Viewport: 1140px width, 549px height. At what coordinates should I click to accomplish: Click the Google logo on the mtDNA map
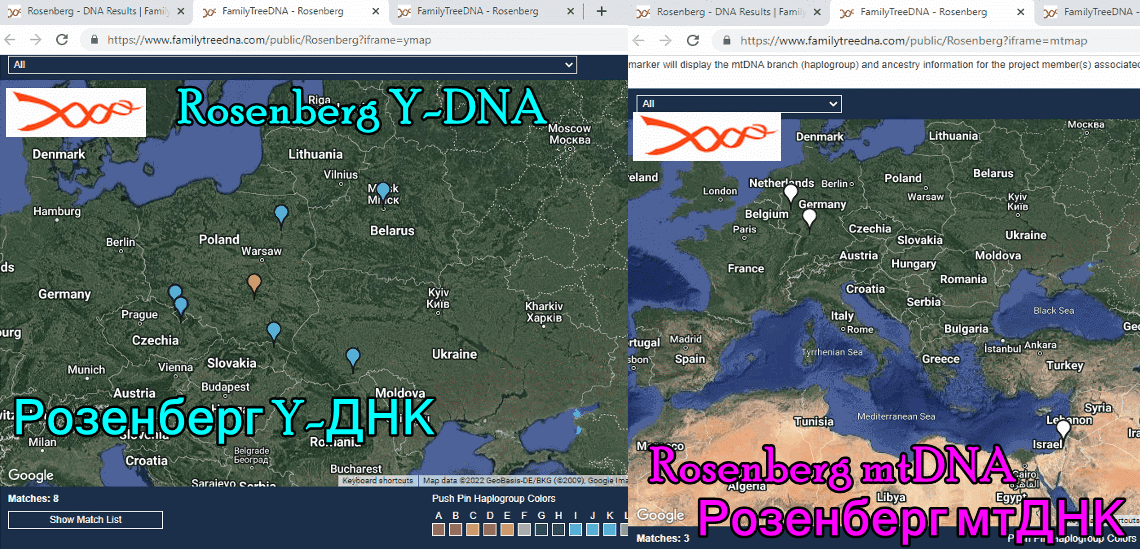point(661,515)
